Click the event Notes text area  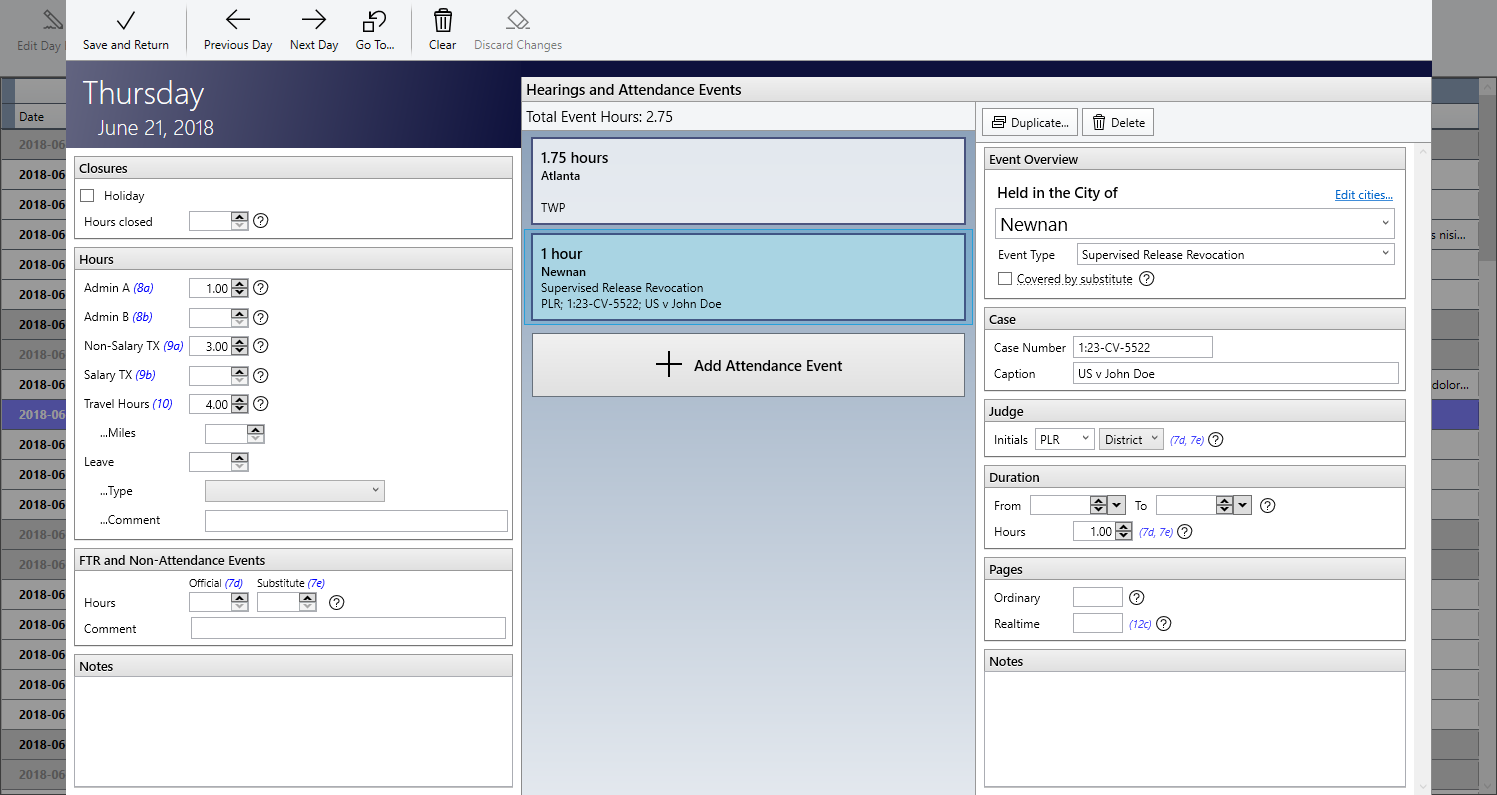pos(1195,729)
